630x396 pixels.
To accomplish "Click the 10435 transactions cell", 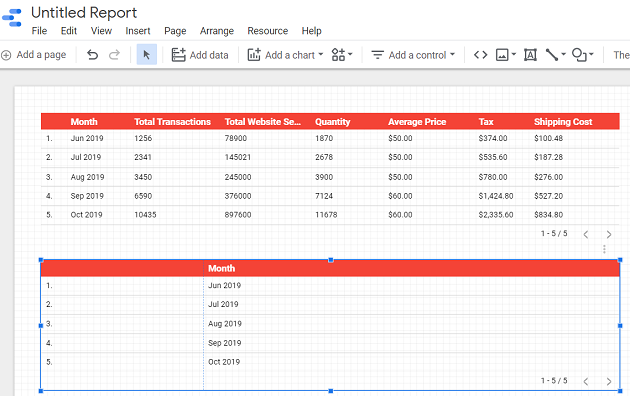I will (145, 215).
